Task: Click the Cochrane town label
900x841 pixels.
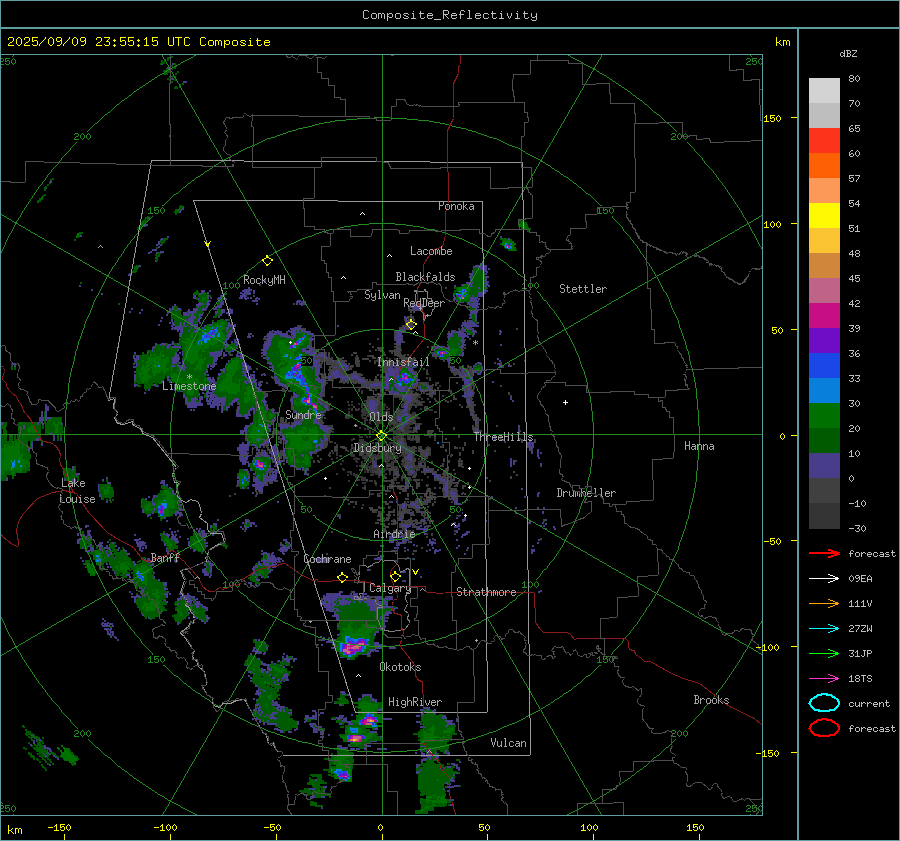Action: (327, 559)
